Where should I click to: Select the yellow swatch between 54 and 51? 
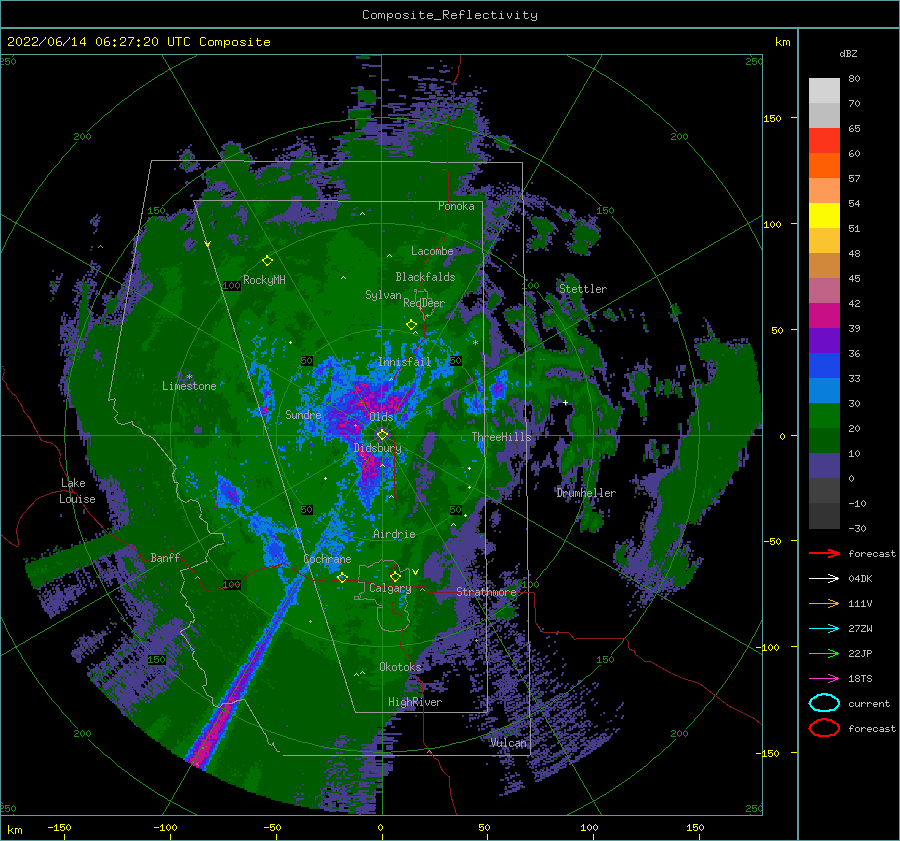824,216
